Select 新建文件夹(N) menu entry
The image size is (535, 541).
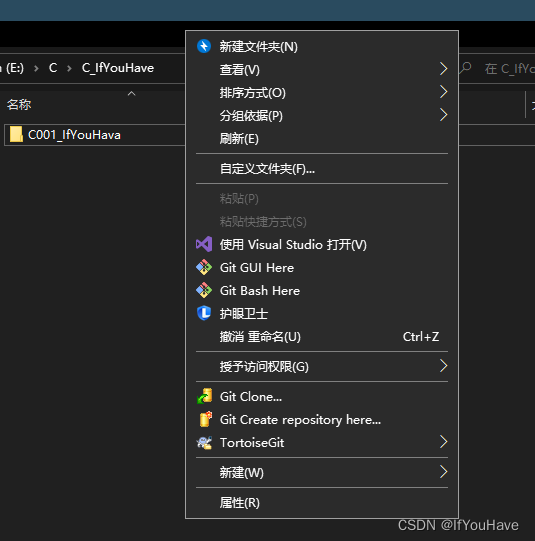point(322,47)
